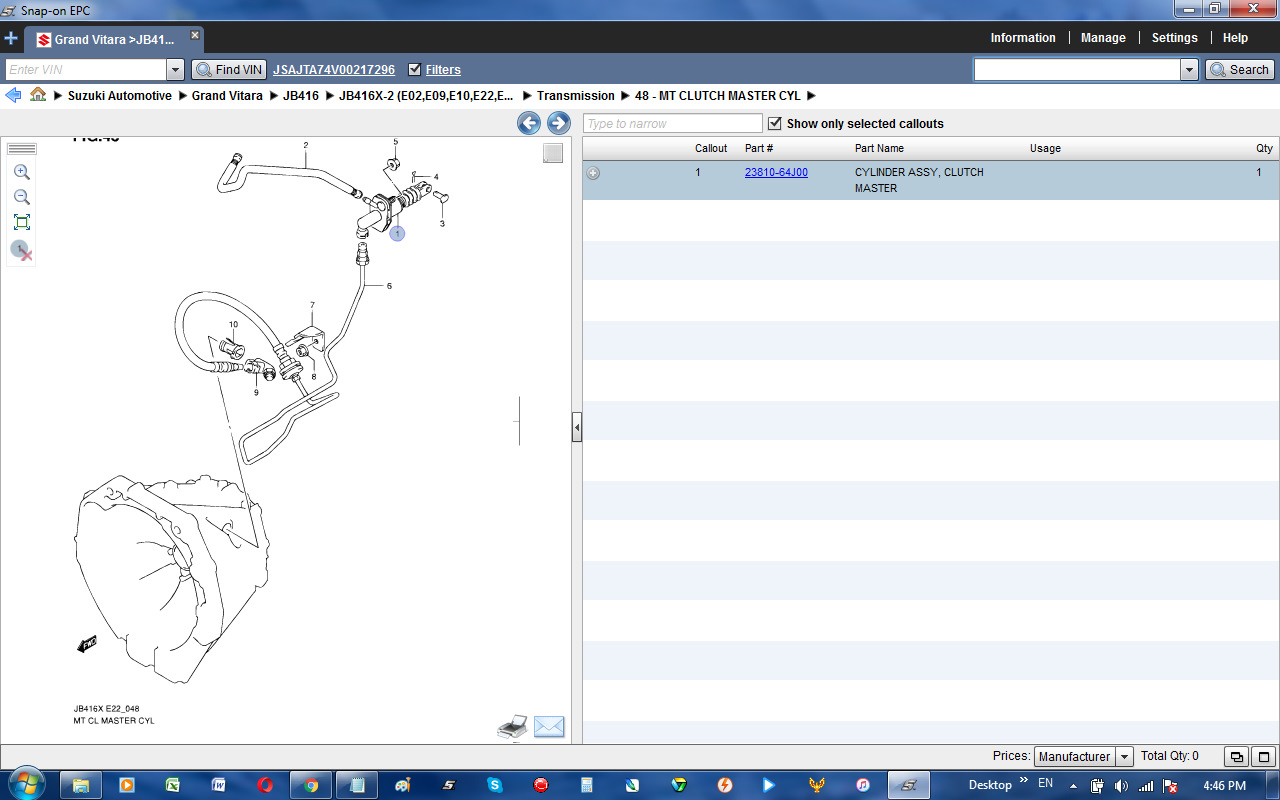Toggle the Filters checkbox
Viewport: 1280px width, 800px height.
[x=415, y=69]
